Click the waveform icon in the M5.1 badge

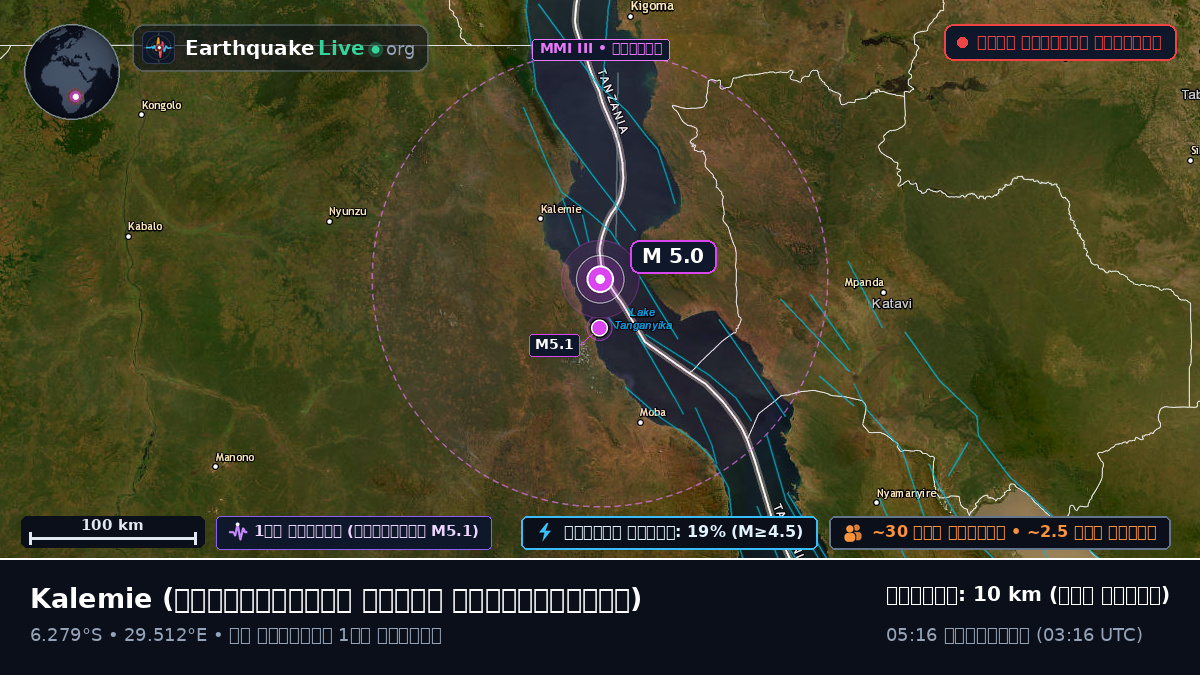point(238,532)
